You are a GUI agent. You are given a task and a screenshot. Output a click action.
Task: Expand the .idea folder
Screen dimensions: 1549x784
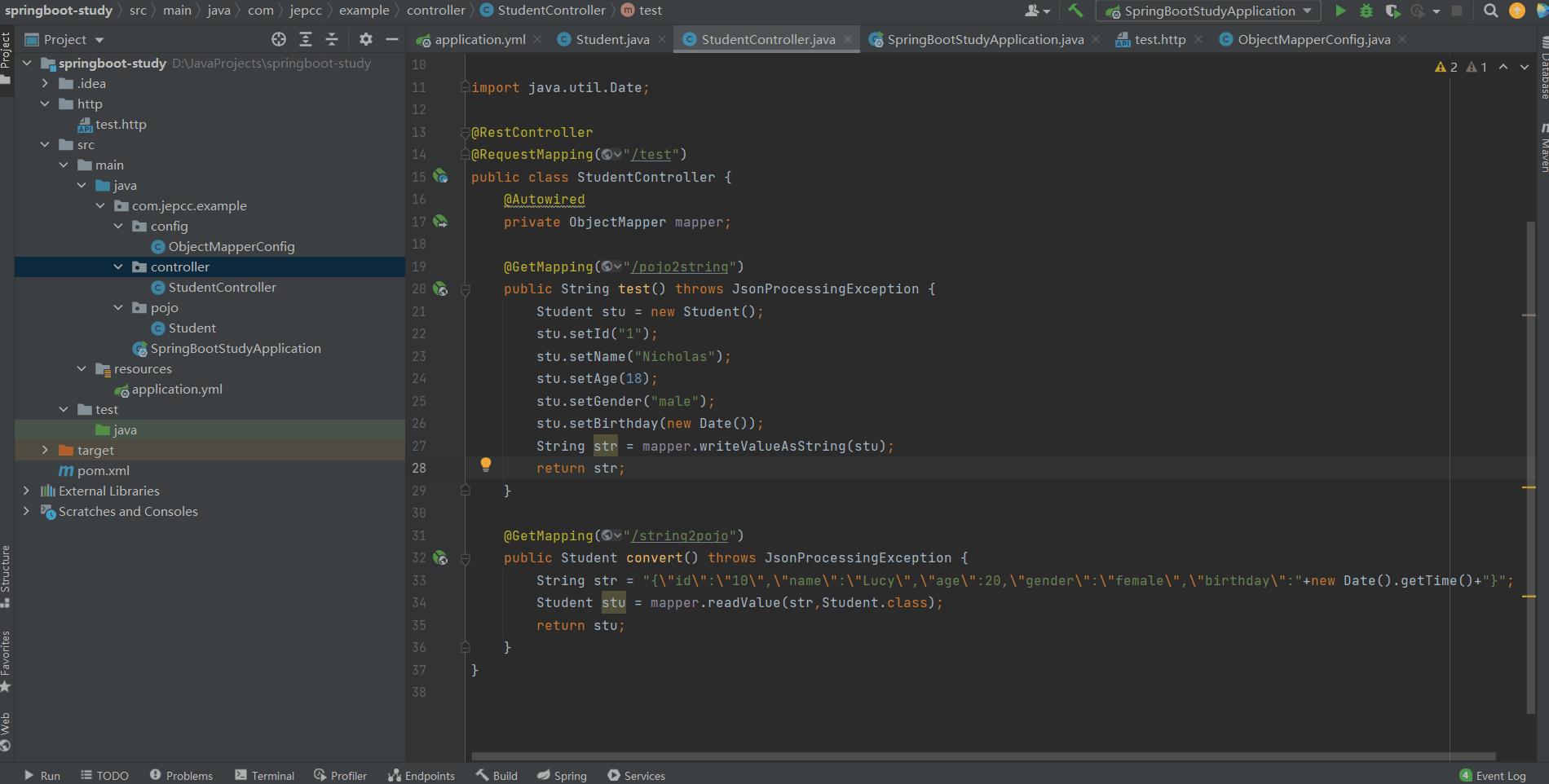[45, 83]
